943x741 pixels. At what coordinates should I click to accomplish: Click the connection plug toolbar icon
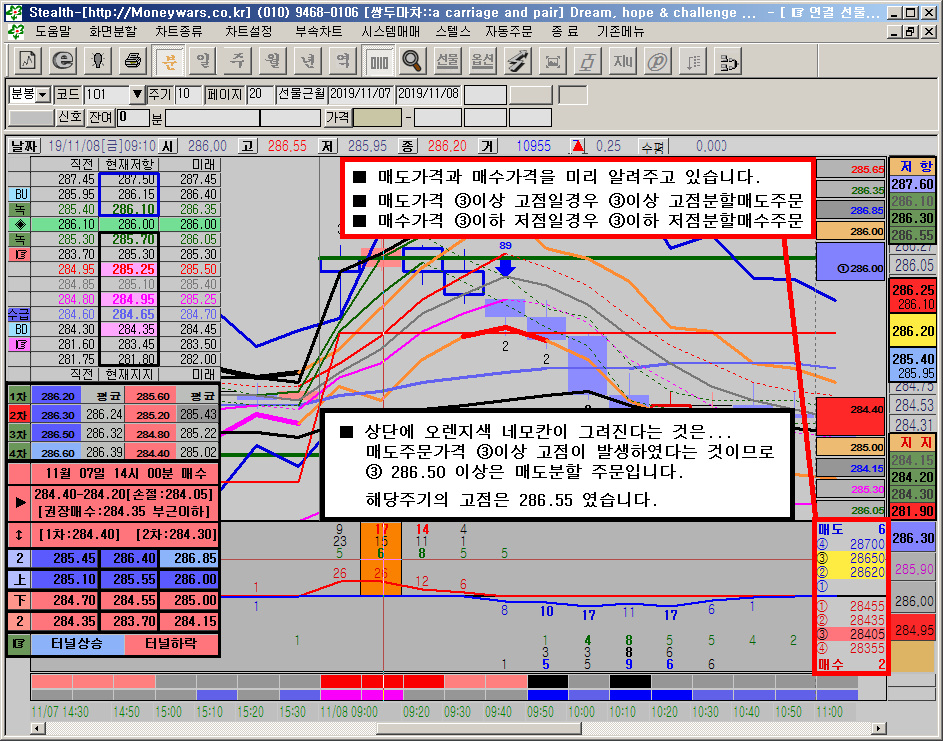(728, 61)
